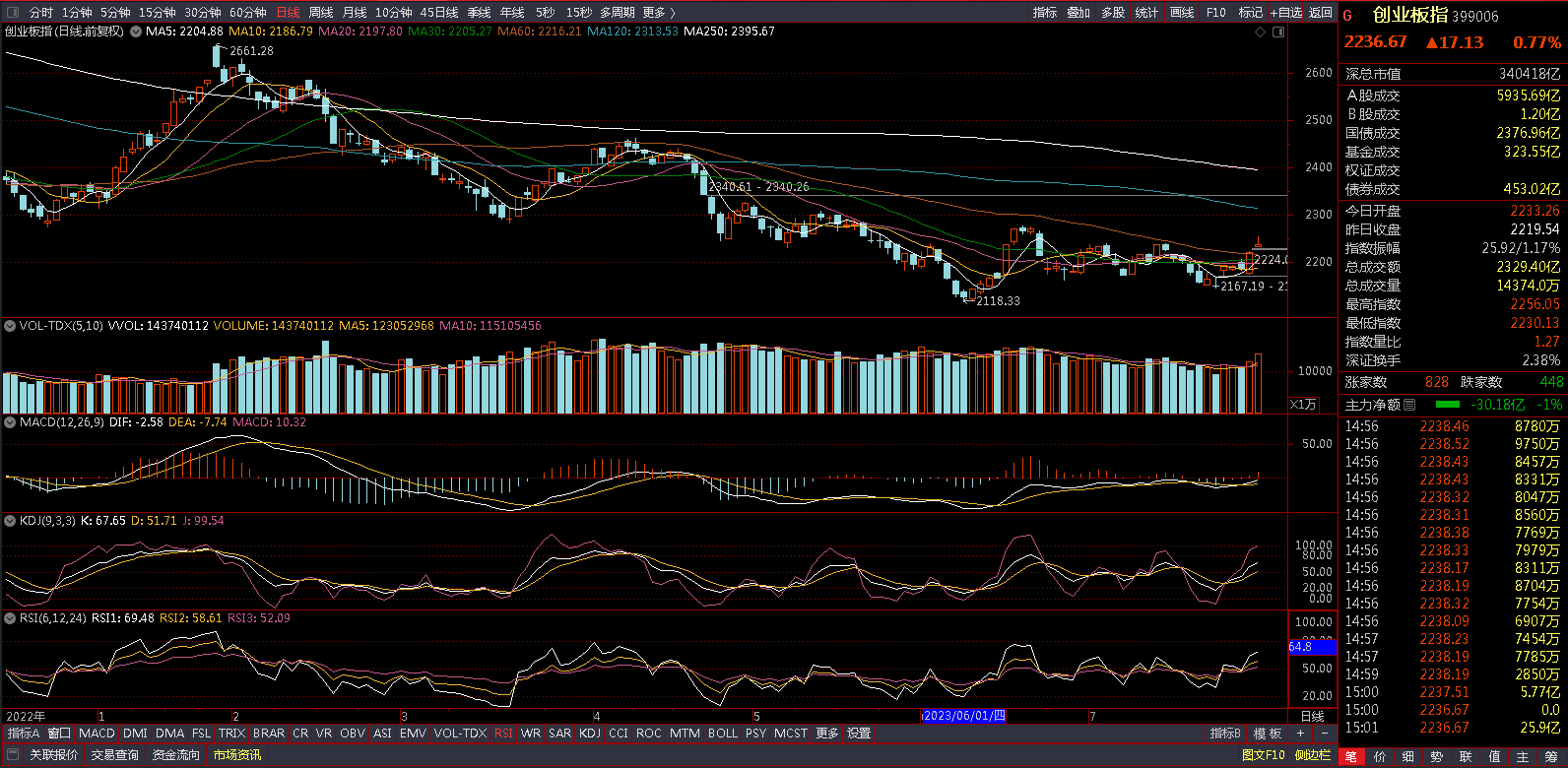Open the 多周期 multi-period view
The width and height of the screenshot is (1568, 768).
(618, 13)
